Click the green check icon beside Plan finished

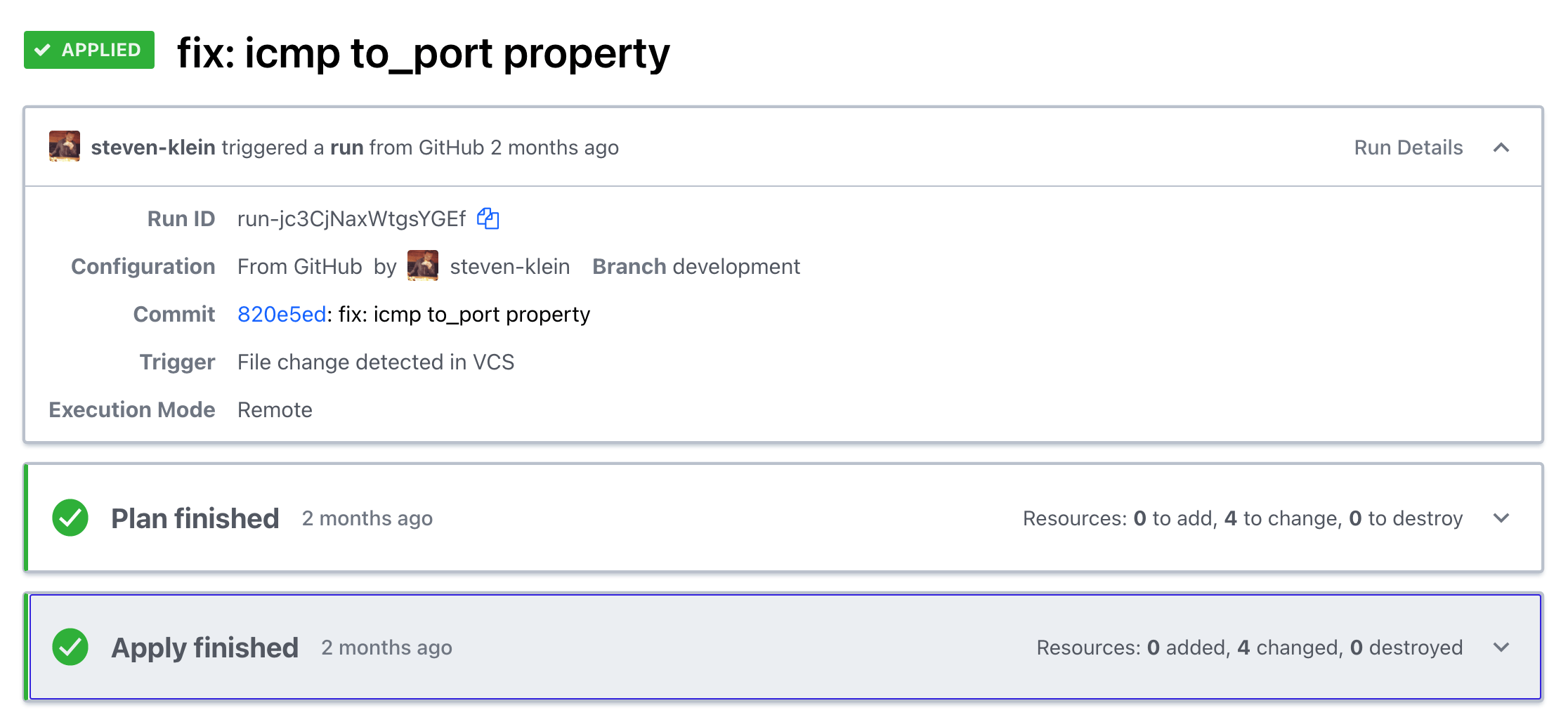(x=70, y=518)
